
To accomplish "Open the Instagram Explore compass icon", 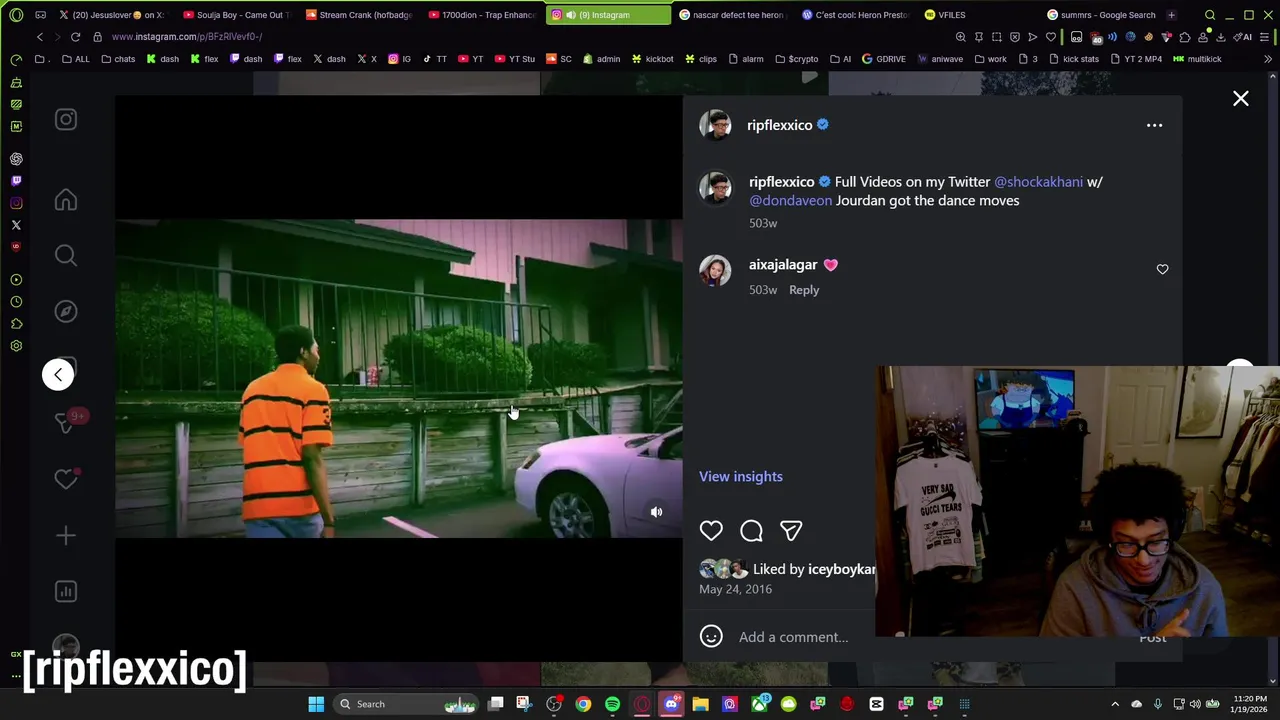I will (x=66, y=312).
